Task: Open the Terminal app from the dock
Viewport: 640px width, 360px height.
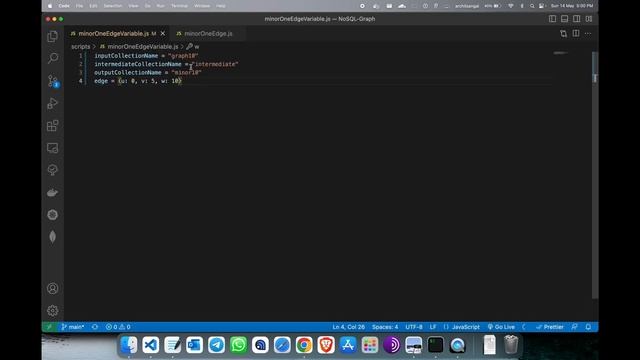Action: (436, 345)
